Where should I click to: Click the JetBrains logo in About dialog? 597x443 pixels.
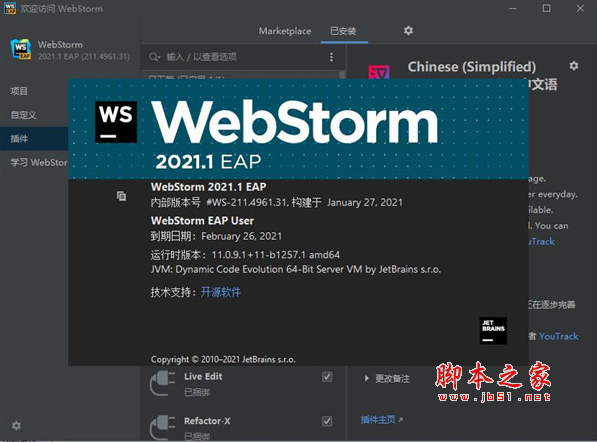coord(493,330)
